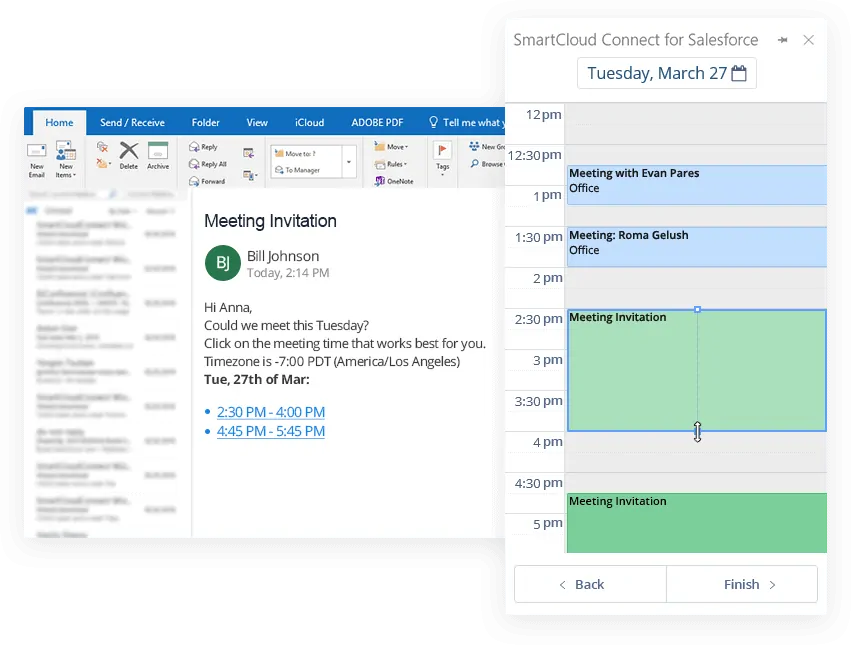The width and height of the screenshot is (851, 645).
Task: Click Bill Johnson's BJ avatar
Action: point(223,263)
